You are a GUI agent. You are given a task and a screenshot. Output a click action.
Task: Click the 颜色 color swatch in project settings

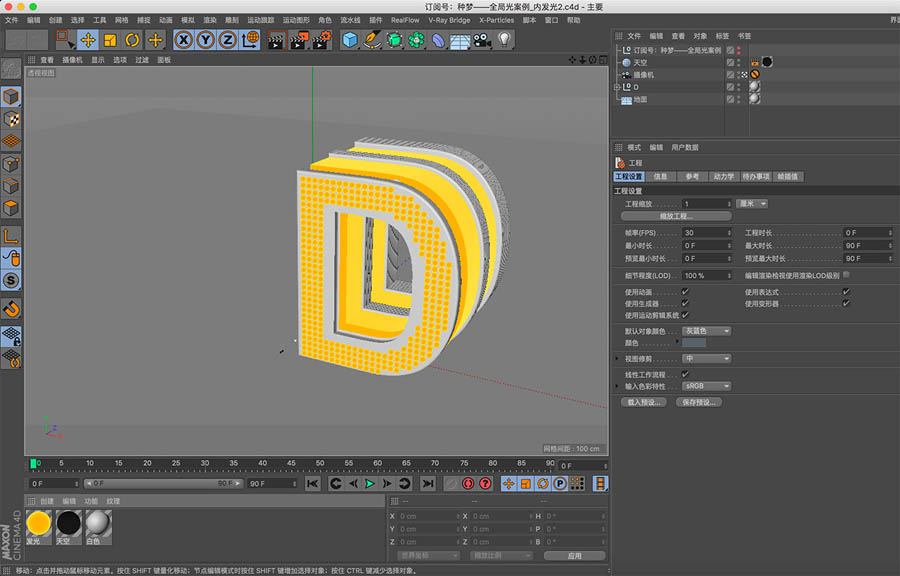point(696,342)
